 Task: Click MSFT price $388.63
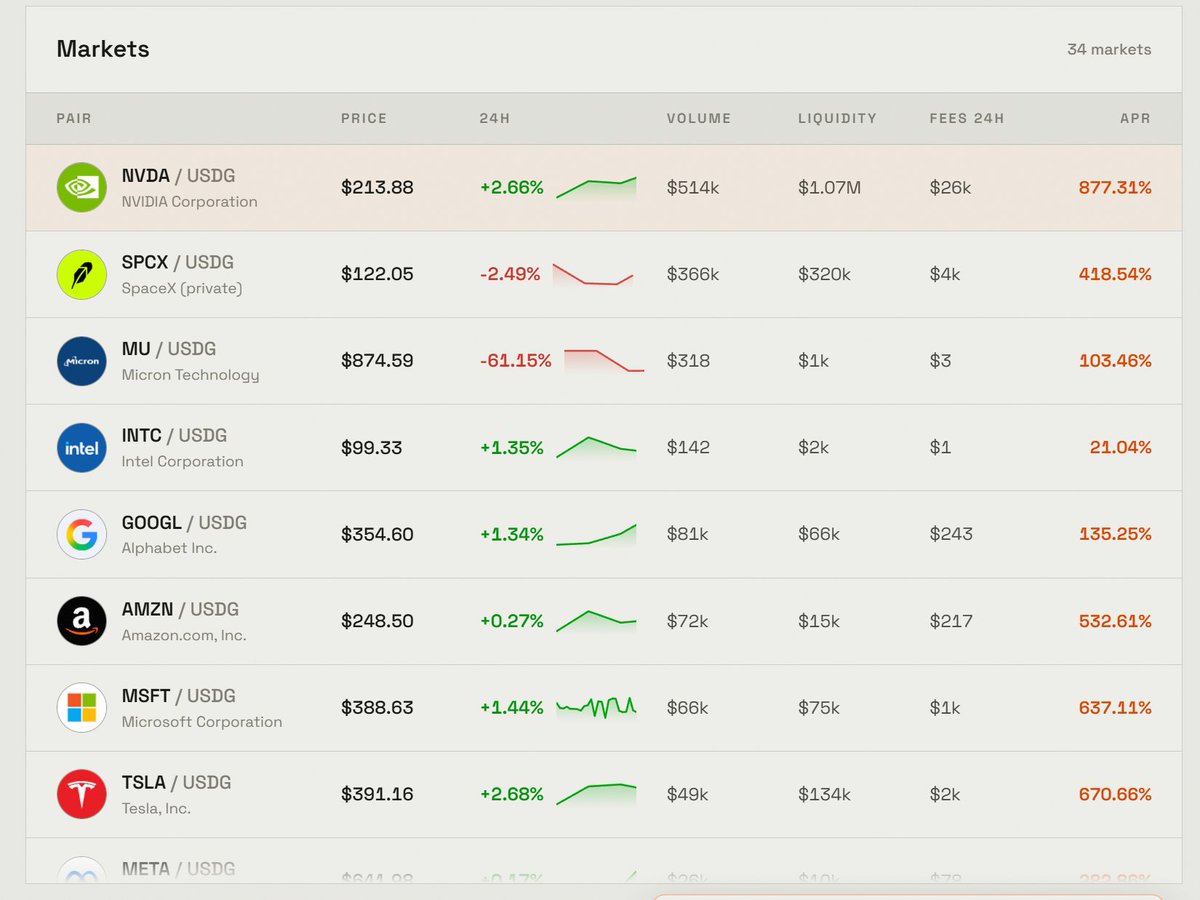tap(377, 707)
